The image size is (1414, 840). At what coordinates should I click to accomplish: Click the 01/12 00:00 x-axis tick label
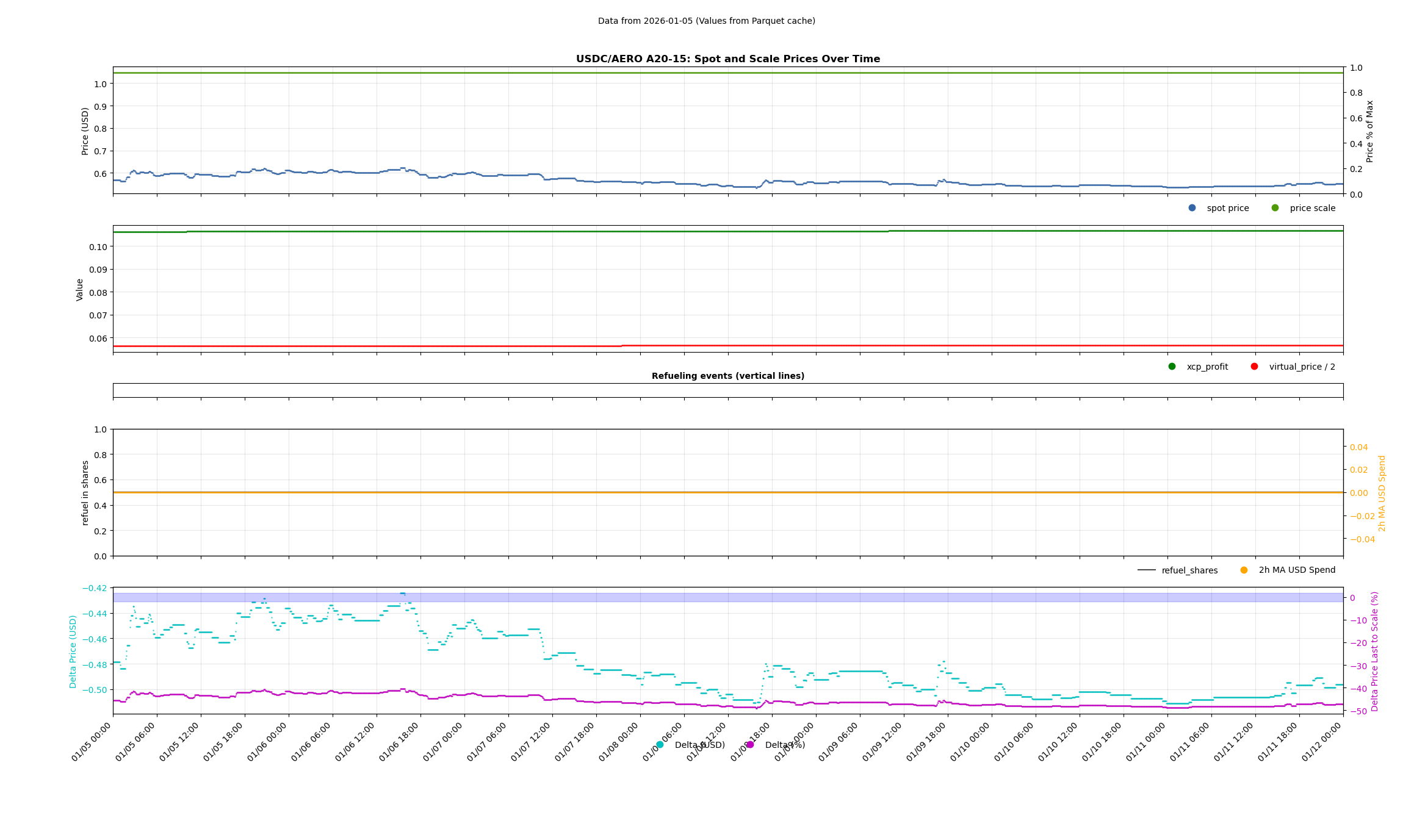[x=1322, y=742]
